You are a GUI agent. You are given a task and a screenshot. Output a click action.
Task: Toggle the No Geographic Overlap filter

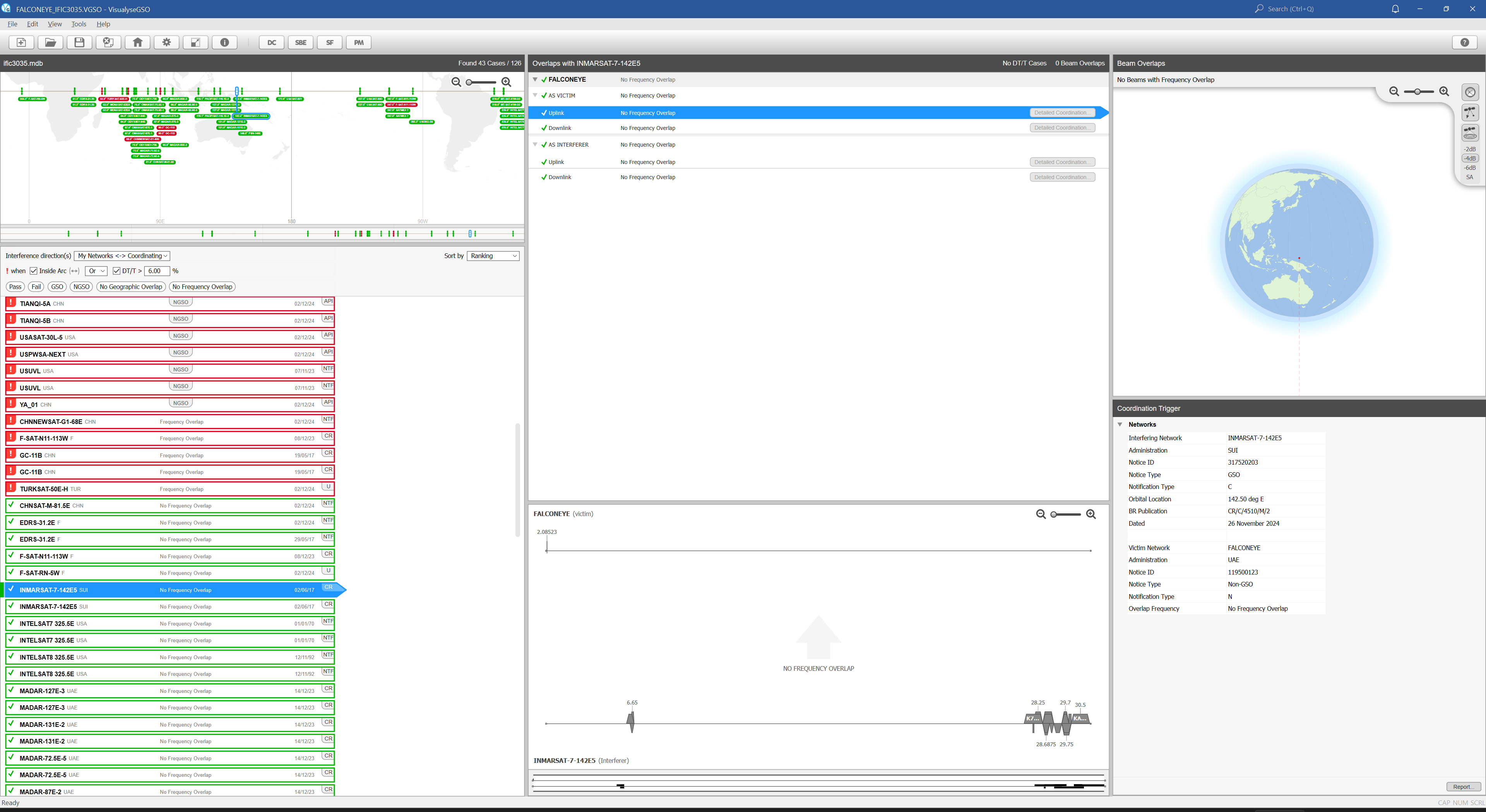(x=131, y=287)
